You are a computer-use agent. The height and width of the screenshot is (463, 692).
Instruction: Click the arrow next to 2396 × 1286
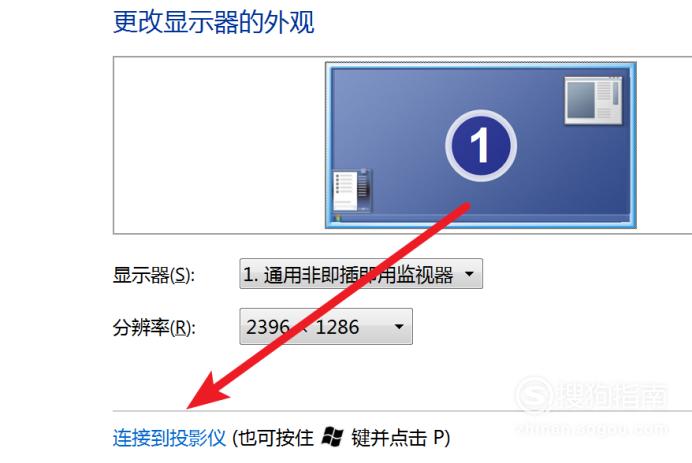coord(399,327)
